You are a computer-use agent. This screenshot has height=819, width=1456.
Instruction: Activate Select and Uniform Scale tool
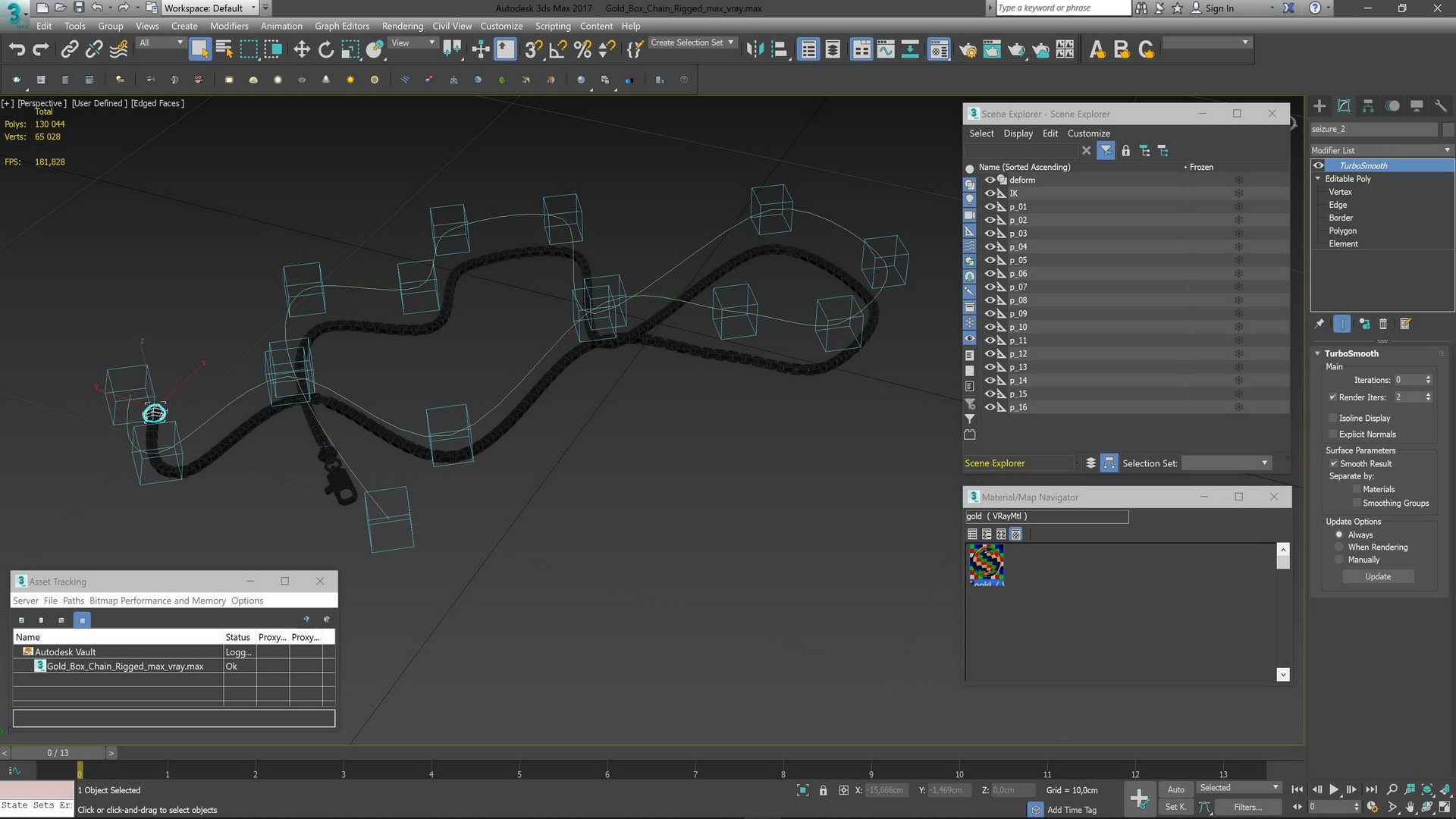(350, 50)
